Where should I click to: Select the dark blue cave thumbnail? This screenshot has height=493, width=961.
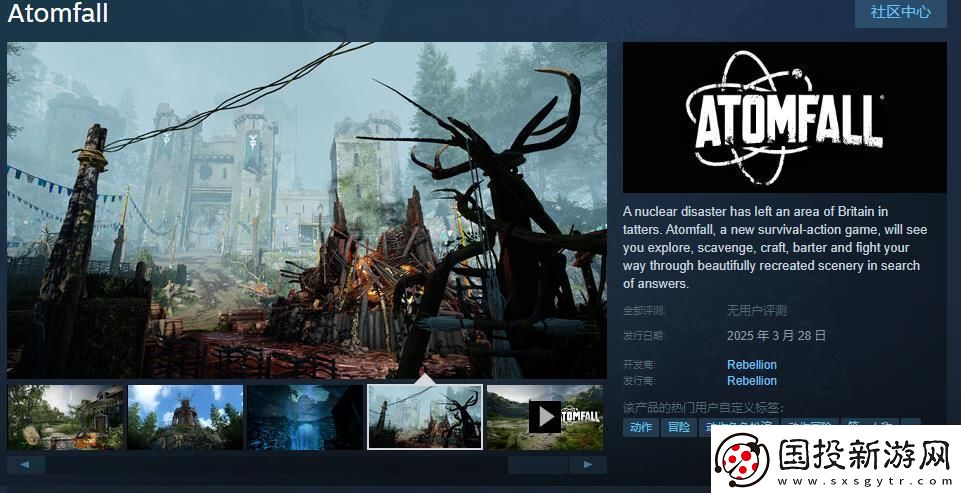point(305,417)
